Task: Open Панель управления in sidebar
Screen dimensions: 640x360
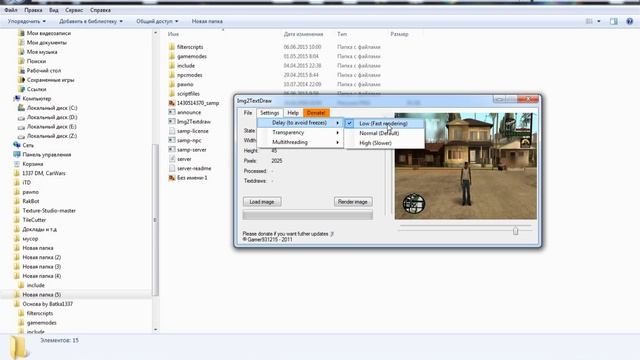Action: 47,155
